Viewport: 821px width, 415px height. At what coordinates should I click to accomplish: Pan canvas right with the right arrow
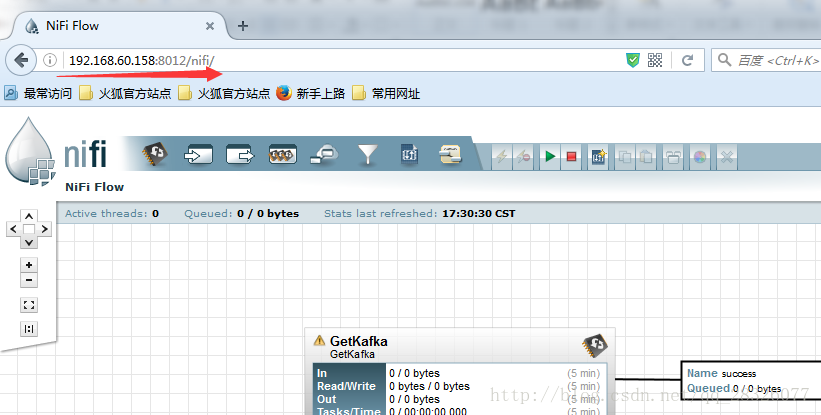(x=45, y=229)
